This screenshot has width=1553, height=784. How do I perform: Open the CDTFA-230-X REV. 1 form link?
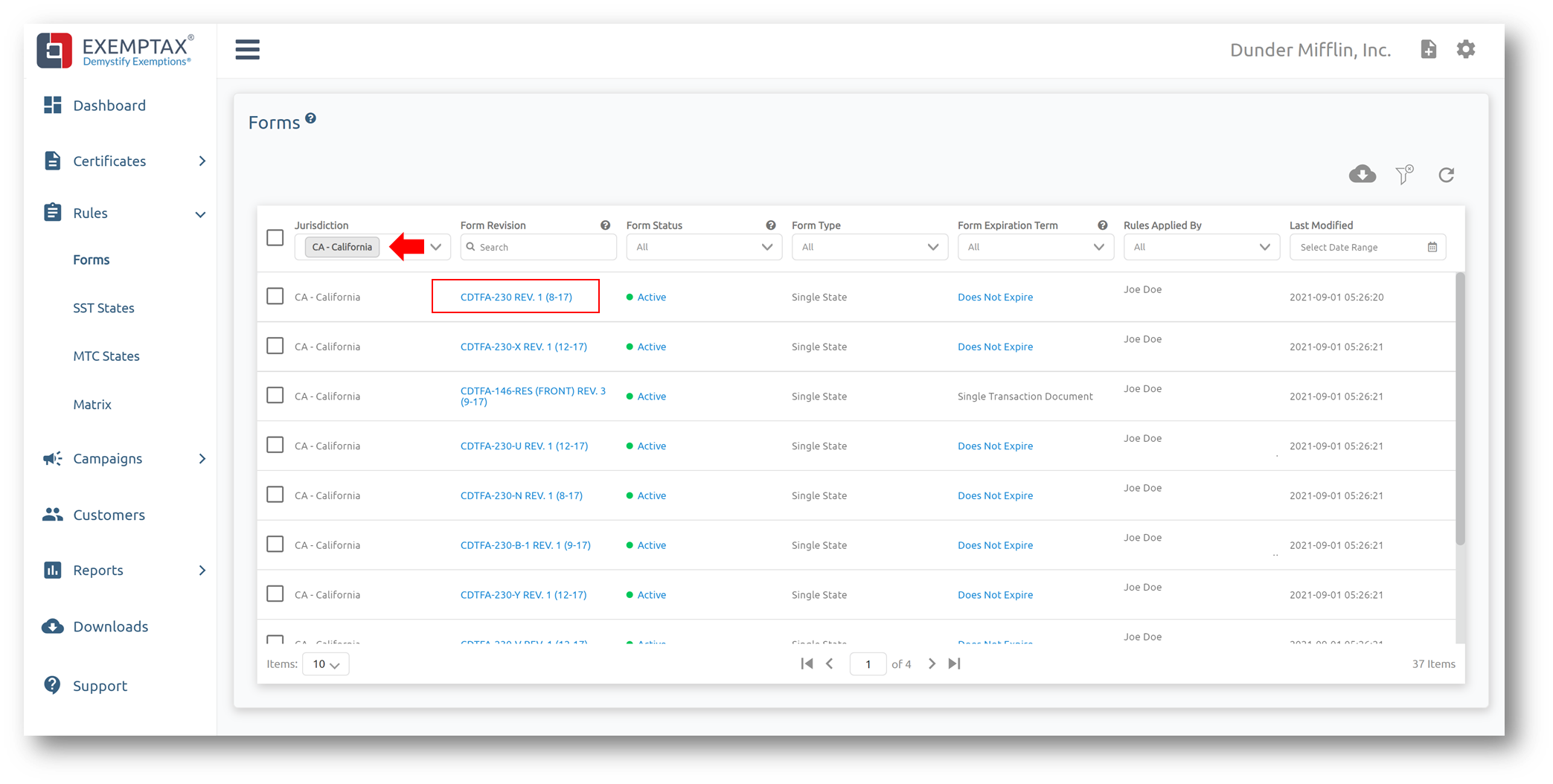pyautogui.click(x=524, y=346)
